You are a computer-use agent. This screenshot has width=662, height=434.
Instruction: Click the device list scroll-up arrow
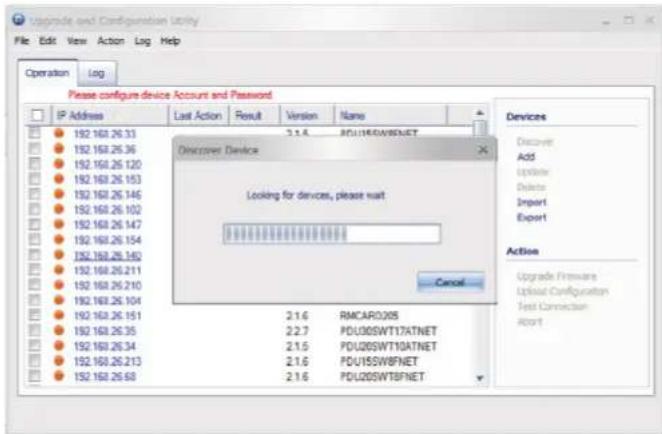pos(480,113)
